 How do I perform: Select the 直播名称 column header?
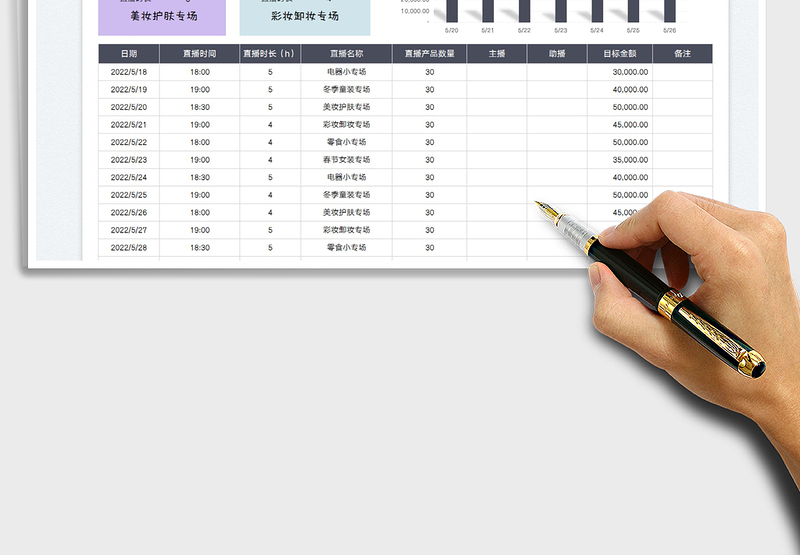(x=346, y=54)
